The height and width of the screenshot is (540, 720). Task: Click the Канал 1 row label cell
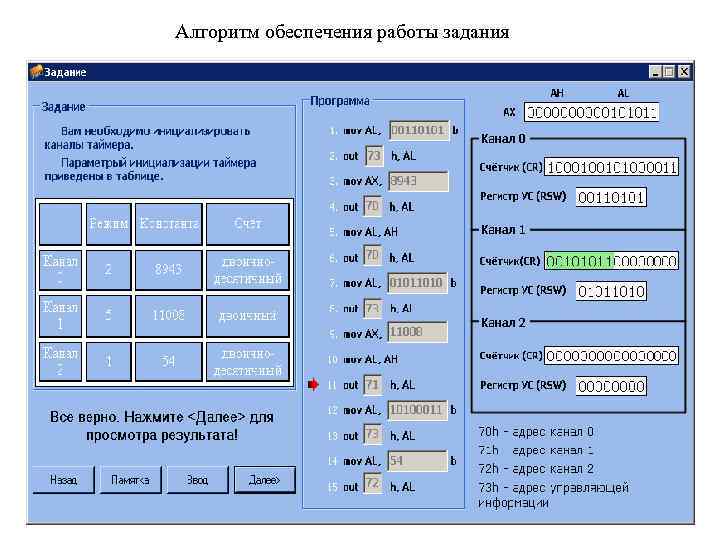coord(61,315)
